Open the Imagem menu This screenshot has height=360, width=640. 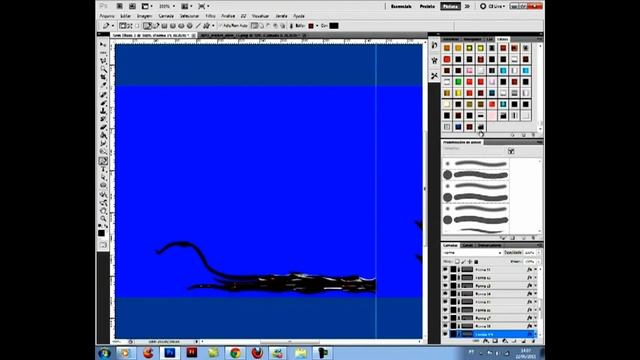[x=144, y=16]
